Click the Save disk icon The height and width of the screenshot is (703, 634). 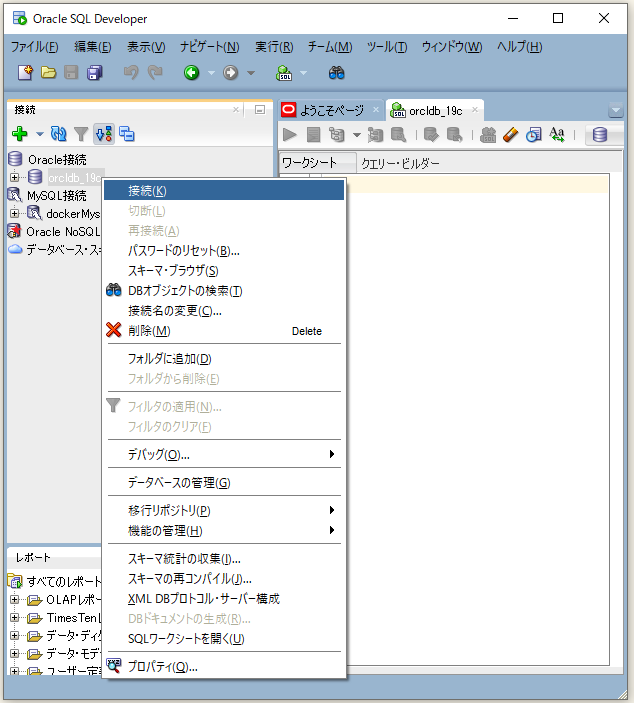71,73
